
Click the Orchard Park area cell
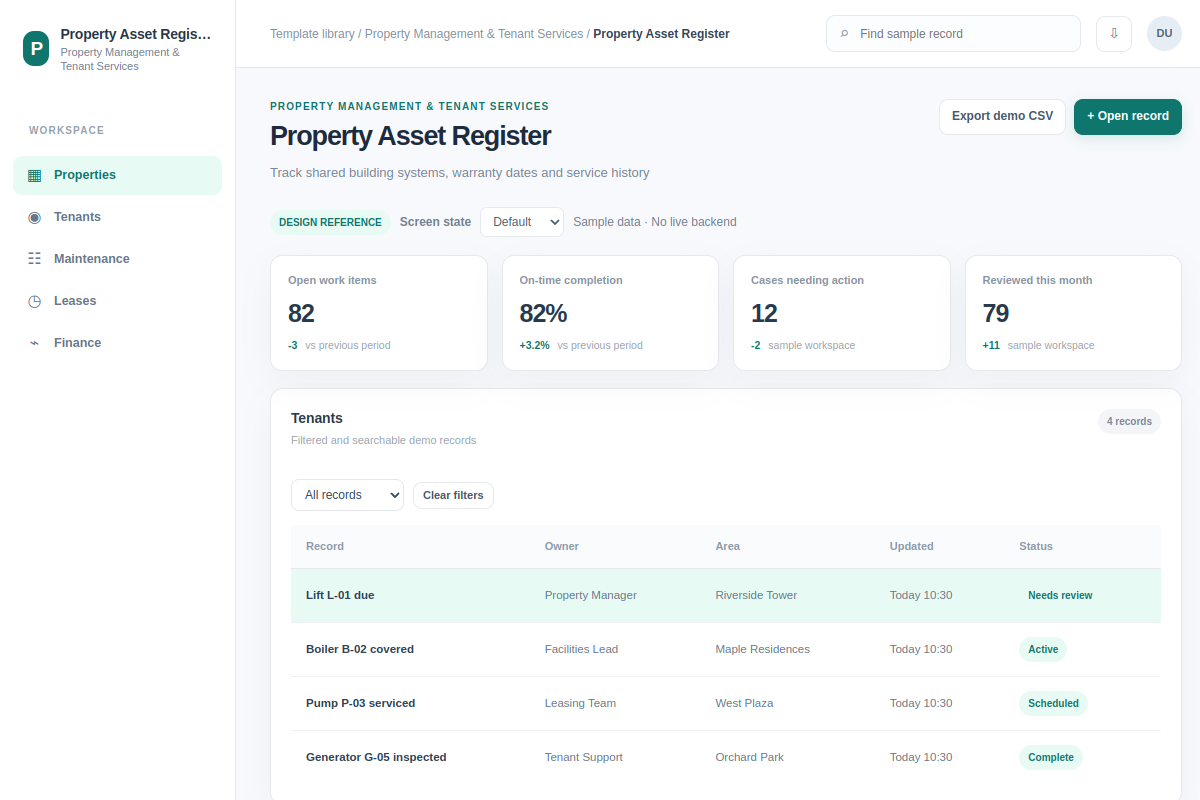[750, 757]
